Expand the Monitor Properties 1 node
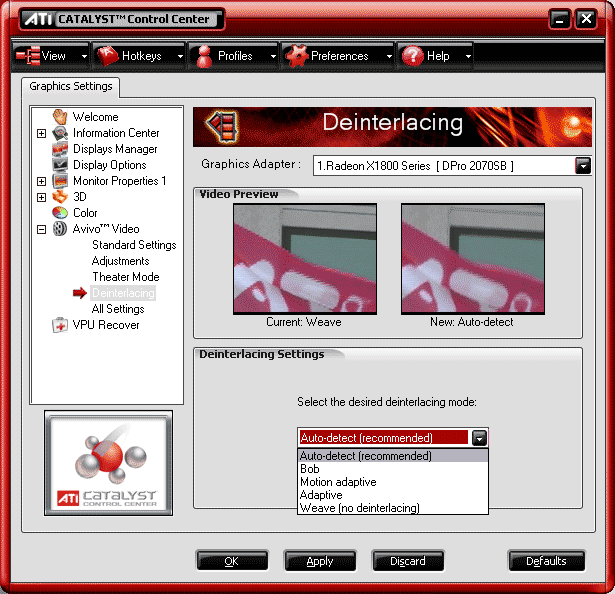The image size is (615, 594). 41,181
